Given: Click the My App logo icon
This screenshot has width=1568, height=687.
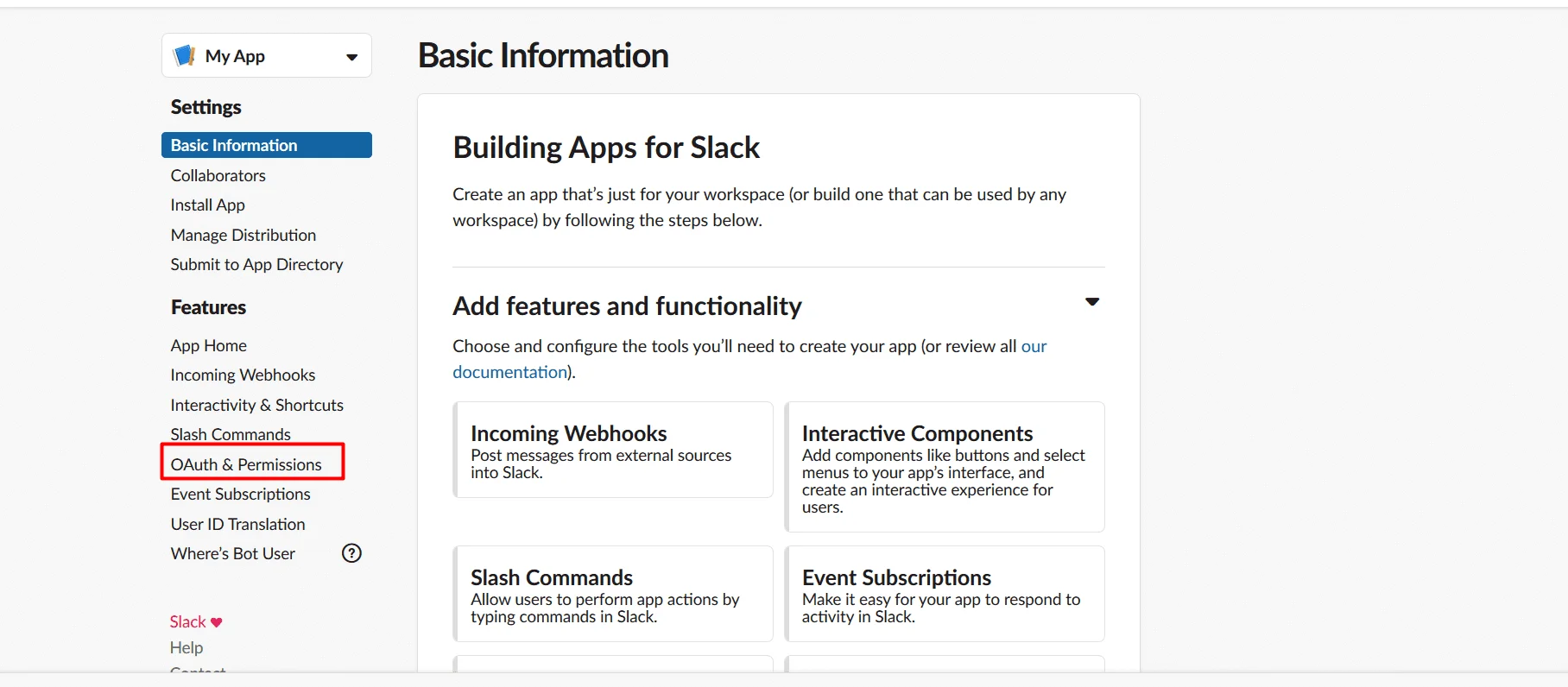Looking at the screenshot, I should point(184,56).
